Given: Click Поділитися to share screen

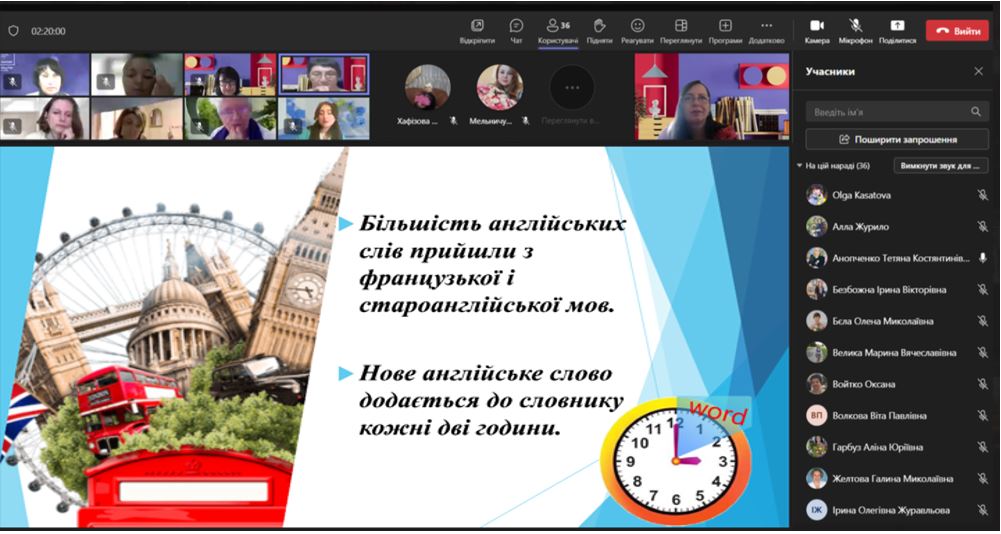Looking at the screenshot, I should (897, 31).
